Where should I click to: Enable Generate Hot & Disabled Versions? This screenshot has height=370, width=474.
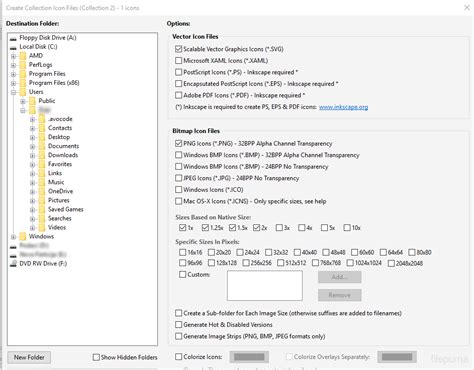179,324
